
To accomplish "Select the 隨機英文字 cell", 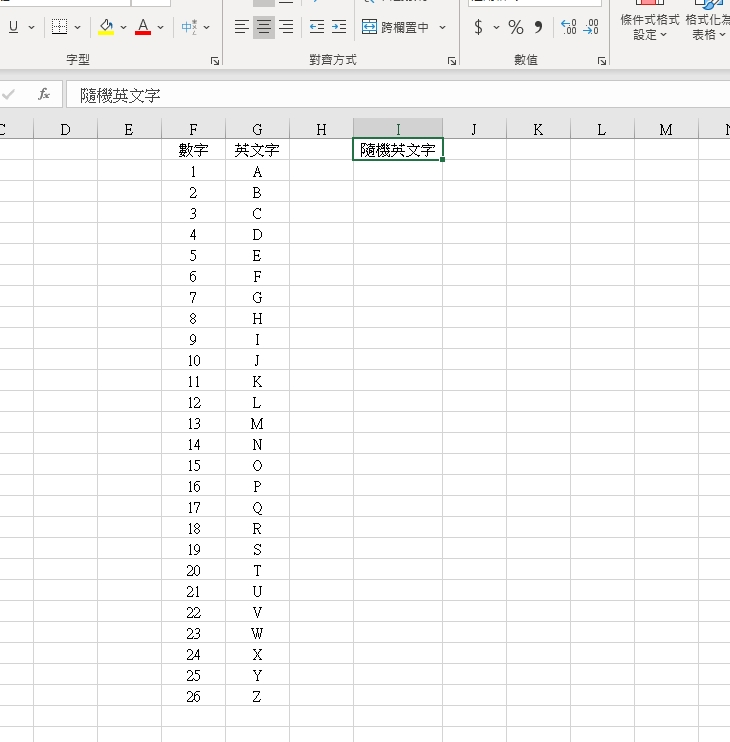I will [x=398, y=150].
